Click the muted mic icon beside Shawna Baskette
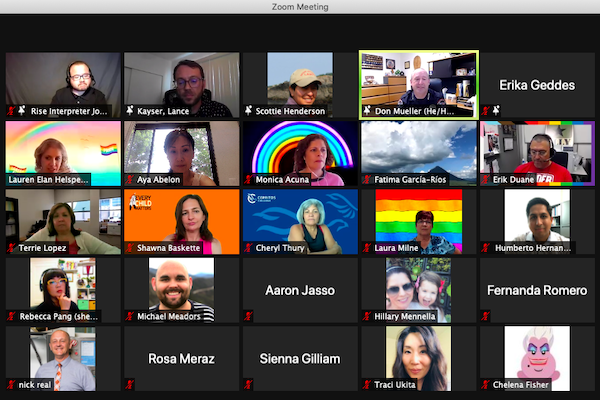The width and height of the screenshot is (600, 400). pyautogui.click(x=130, y=248)
